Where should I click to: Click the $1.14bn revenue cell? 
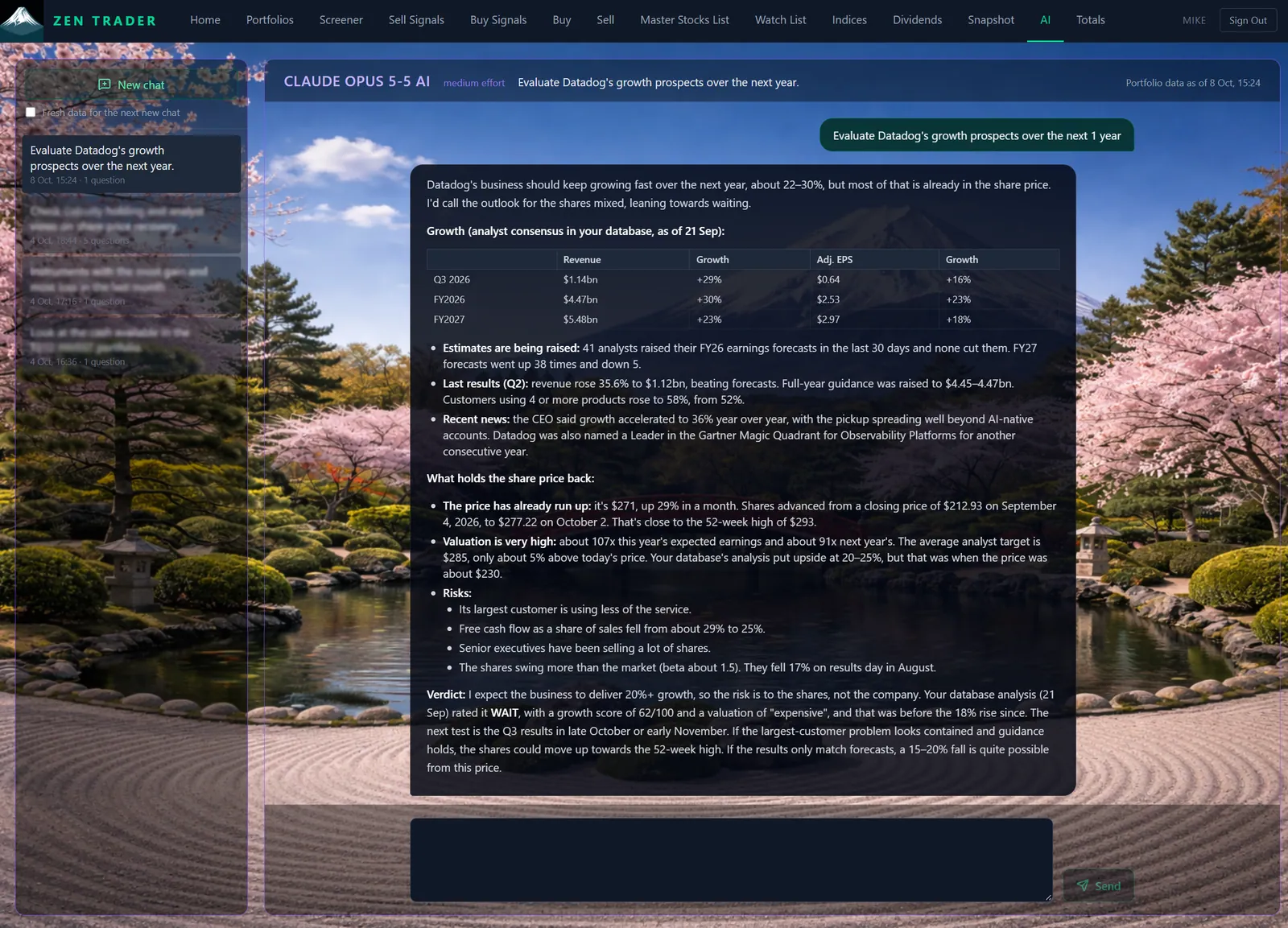(x=580, y=279)
